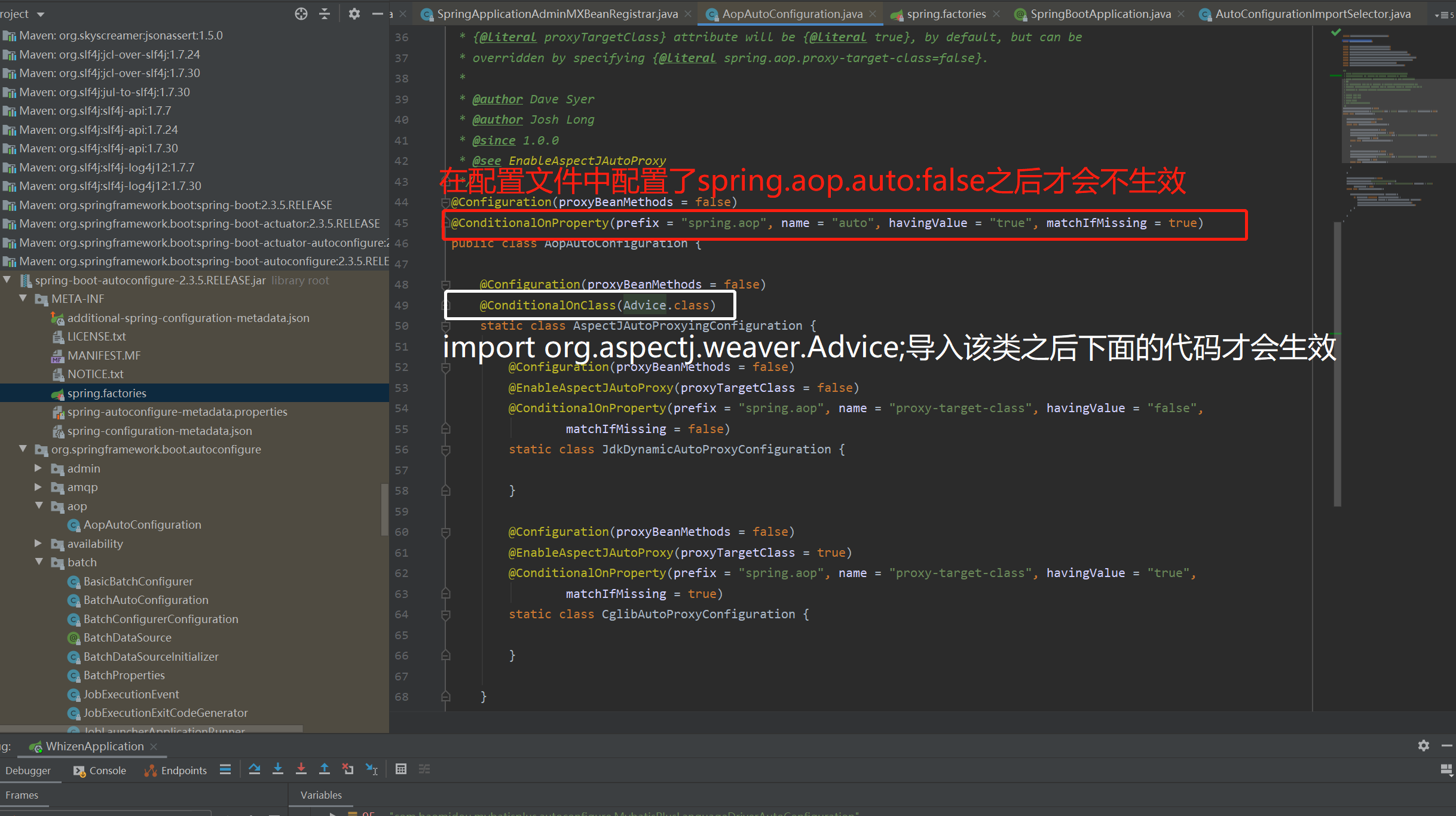Collapse the META-INF folder
1456x816 pixels.
click(x=23, y=298)
